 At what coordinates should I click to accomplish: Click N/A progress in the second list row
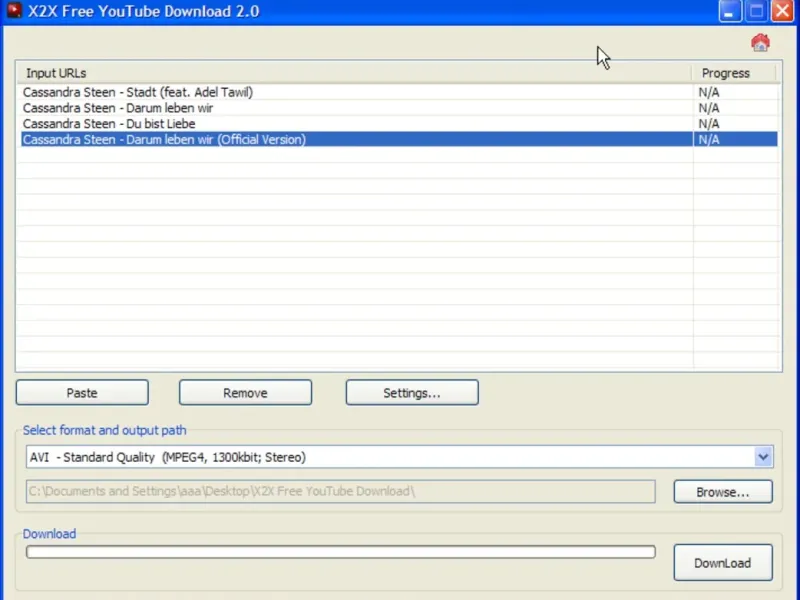point(709,108)
